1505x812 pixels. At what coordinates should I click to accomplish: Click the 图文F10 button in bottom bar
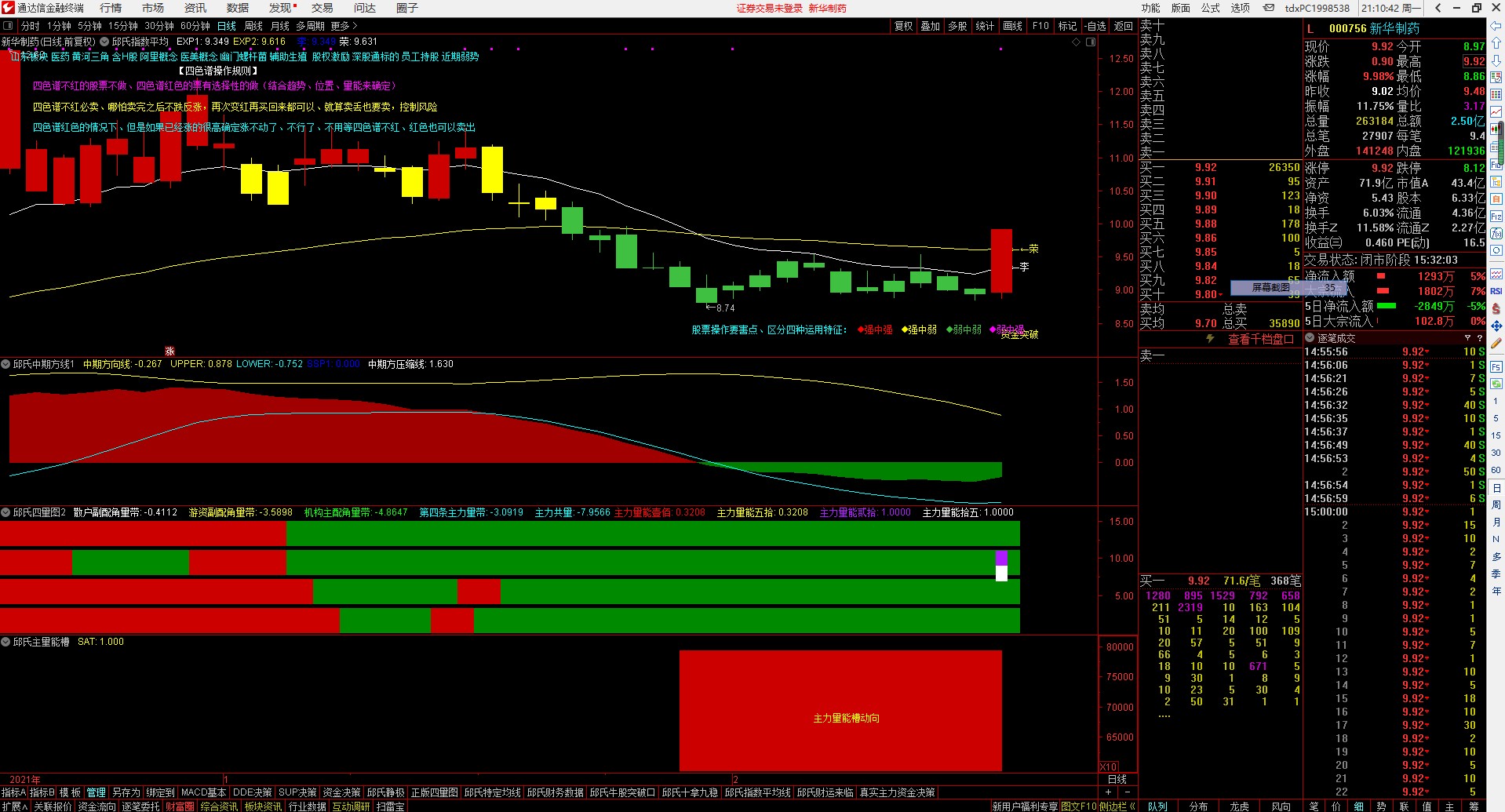[x=1079, y=806]
